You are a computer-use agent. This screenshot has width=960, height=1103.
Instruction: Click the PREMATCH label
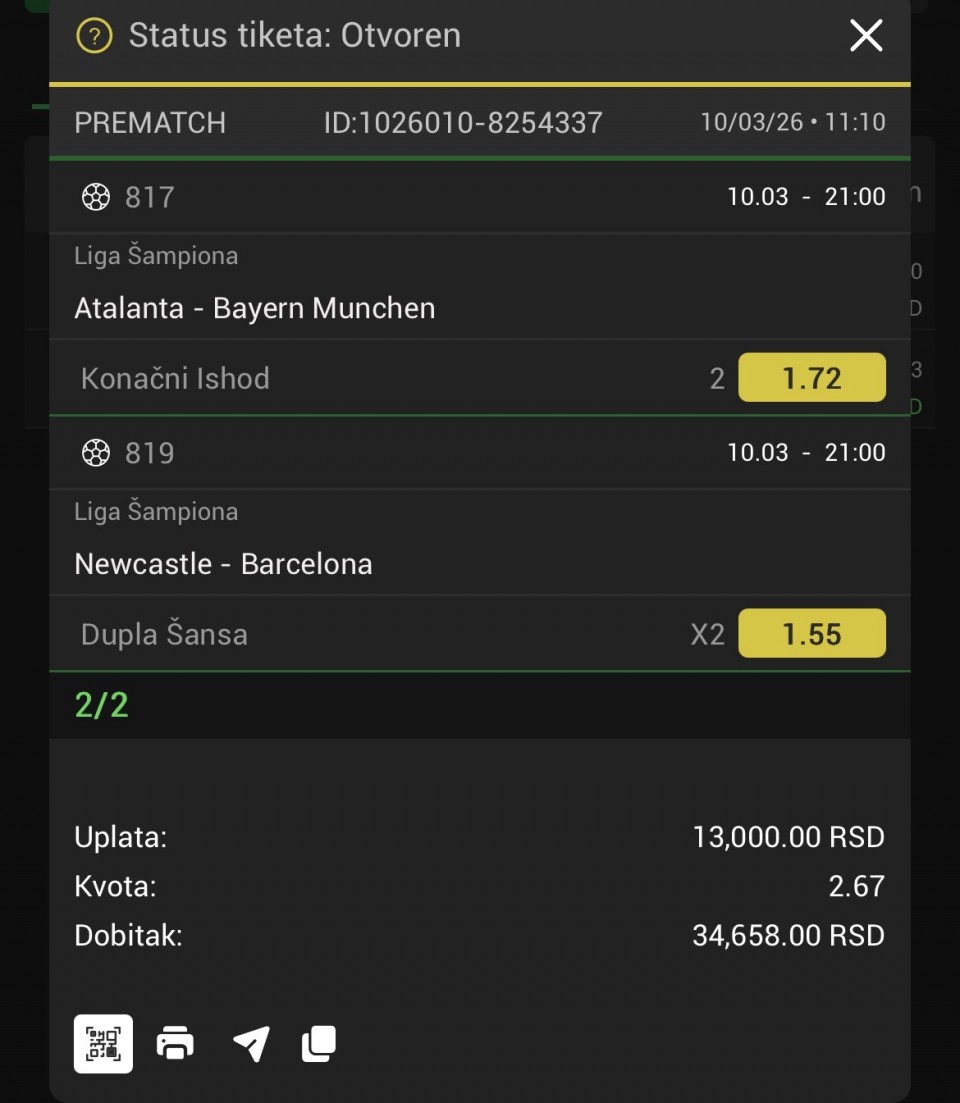tap(150, 123)
